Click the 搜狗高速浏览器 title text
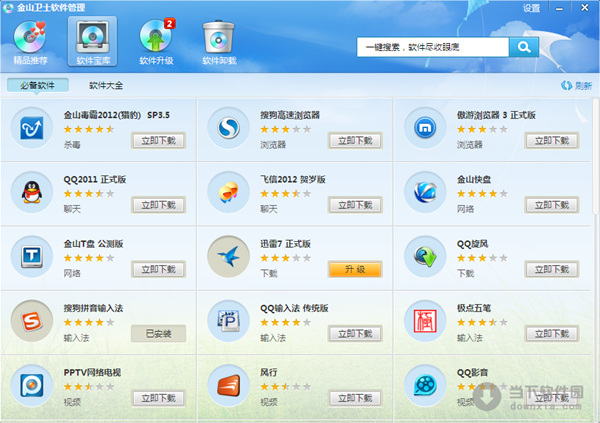Image resolution: width=600 pixels, height=423 pixels. click(290, 115)
